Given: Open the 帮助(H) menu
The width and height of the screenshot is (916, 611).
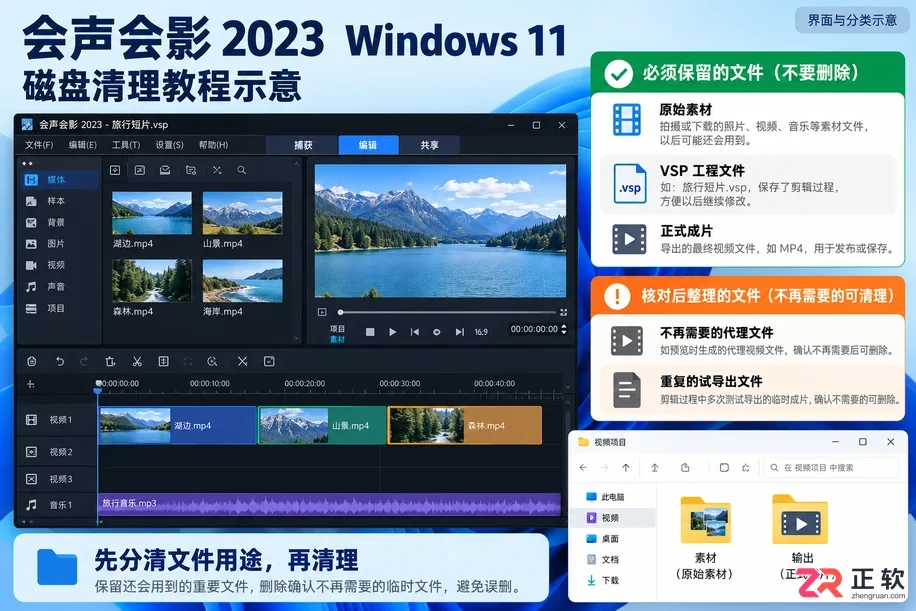Looking at the screenshot, I should [213, 145].
